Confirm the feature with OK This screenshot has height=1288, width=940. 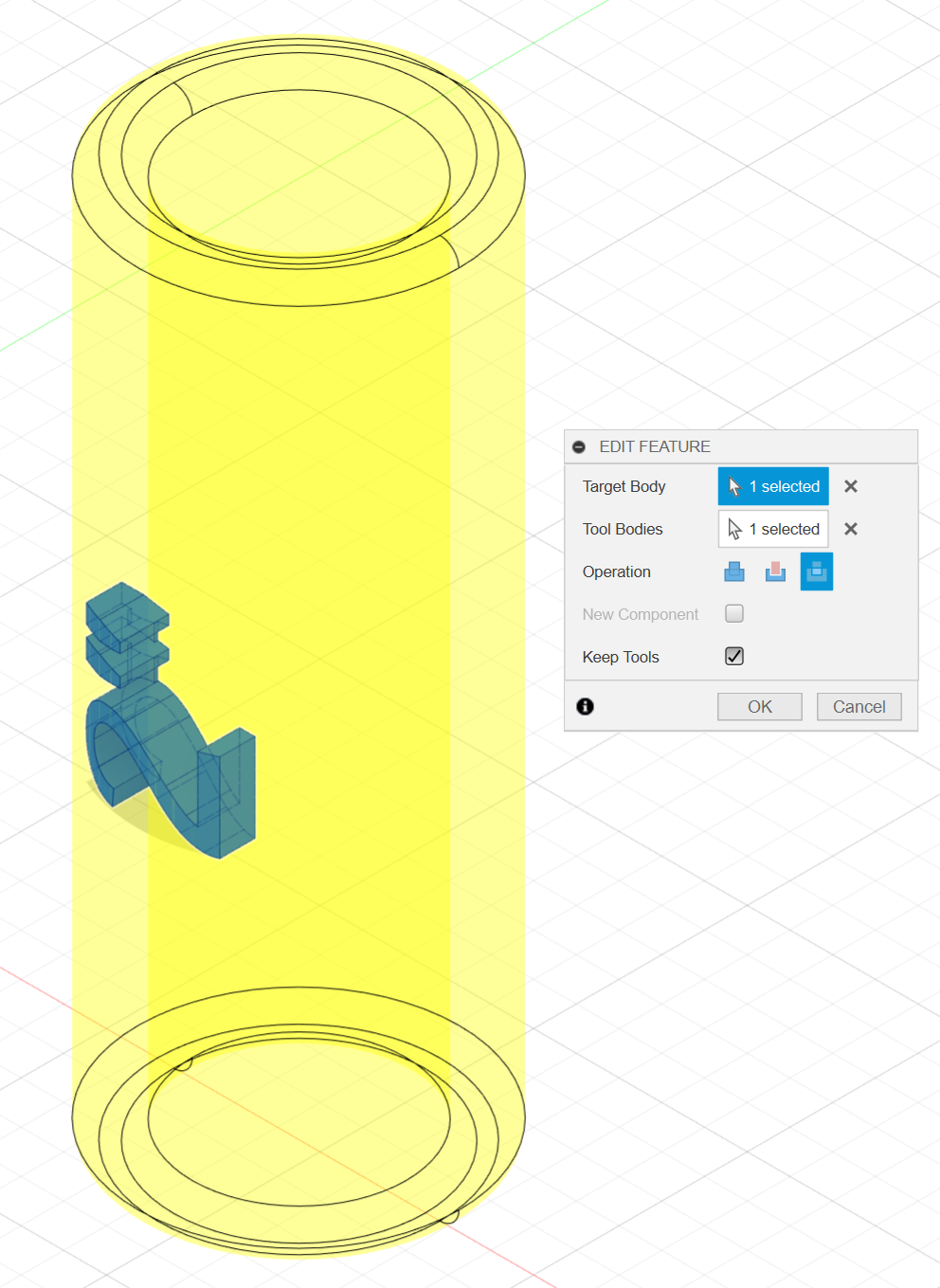click(760, 706)
